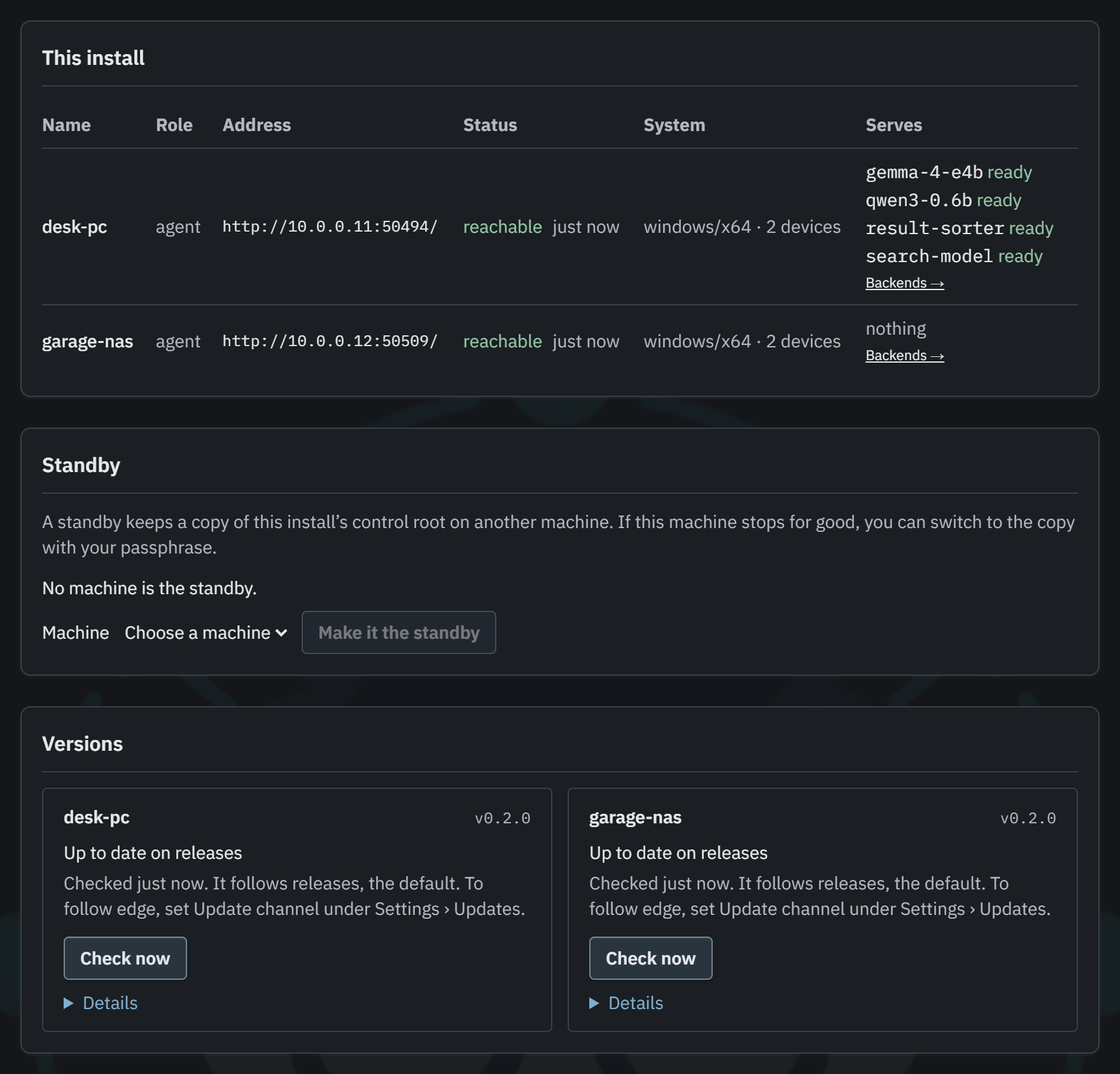Click the Address column header
The height and width of the screenshot is (1074, 1120).
(256, 125)
